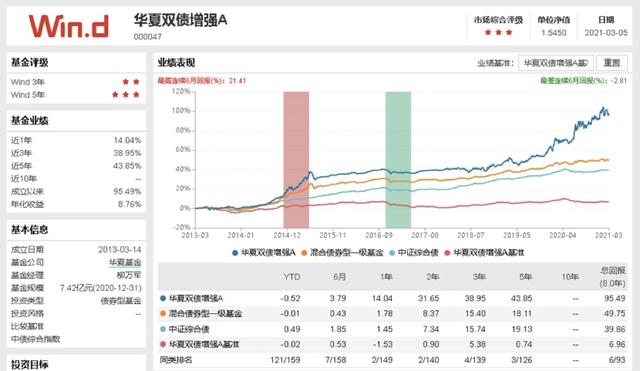Click the investment type 债券型基金
Viewport: 640px width, 371px height.
pyautogui.click(x=121, y=301)
